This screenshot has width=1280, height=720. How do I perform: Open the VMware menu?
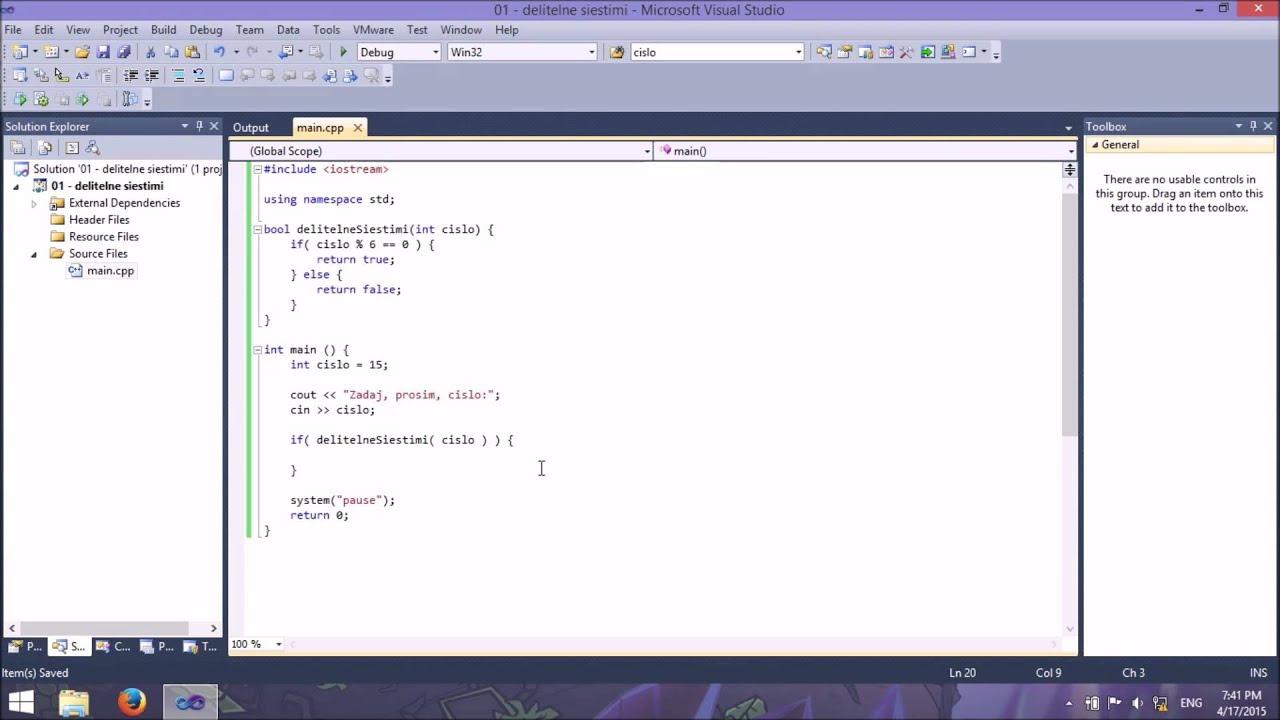point(373,30)
